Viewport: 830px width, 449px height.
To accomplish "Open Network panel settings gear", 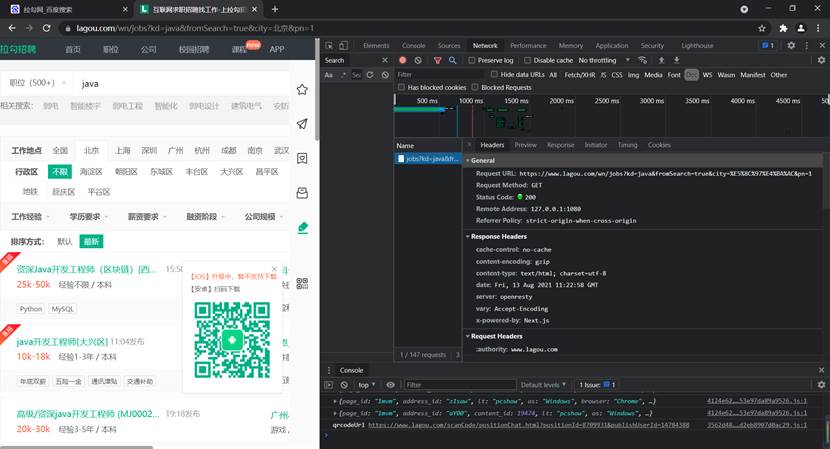I will click(822, 60).
